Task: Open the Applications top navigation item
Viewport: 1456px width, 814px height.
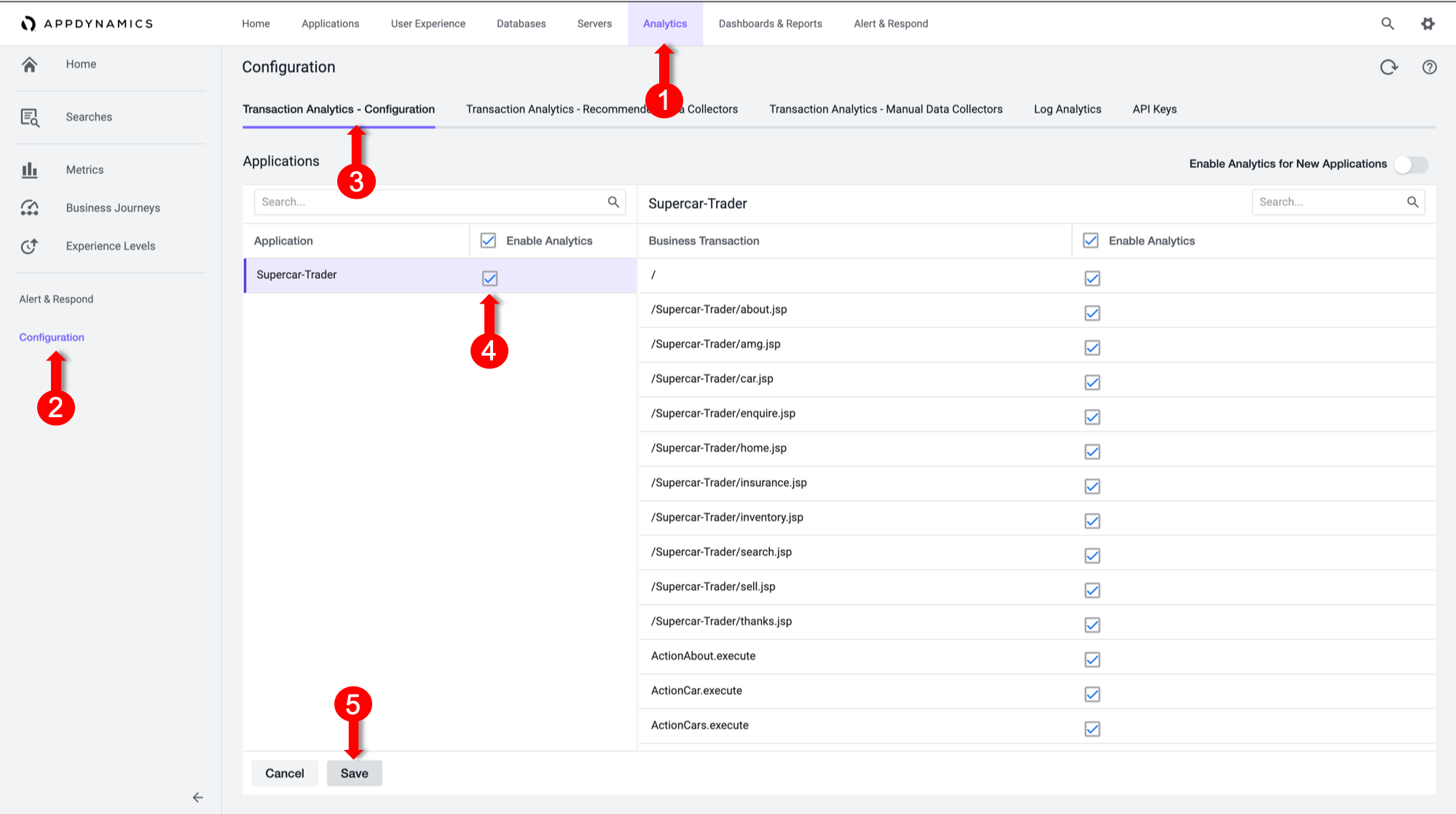Action: click(330, 23)
